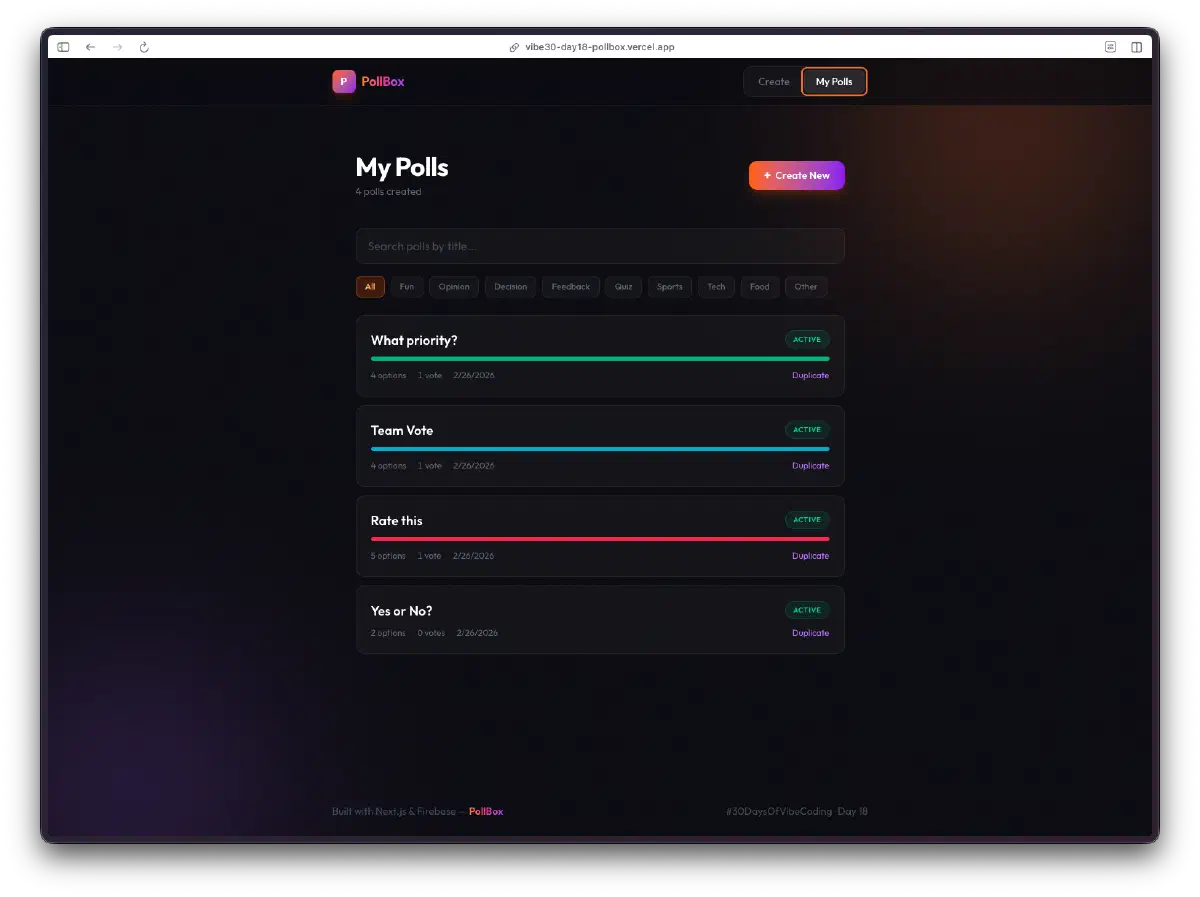Go back with the browser arrow
The image size is (1200, 897).
coord(90,47)
